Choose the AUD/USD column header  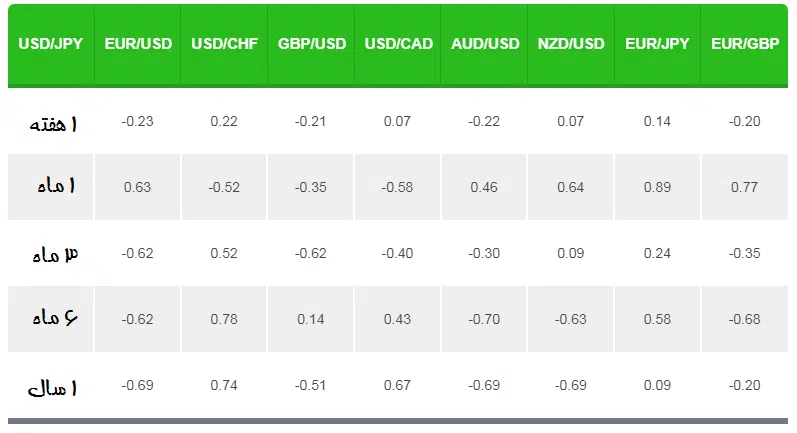pyautogui.click(x=484, y=44)
